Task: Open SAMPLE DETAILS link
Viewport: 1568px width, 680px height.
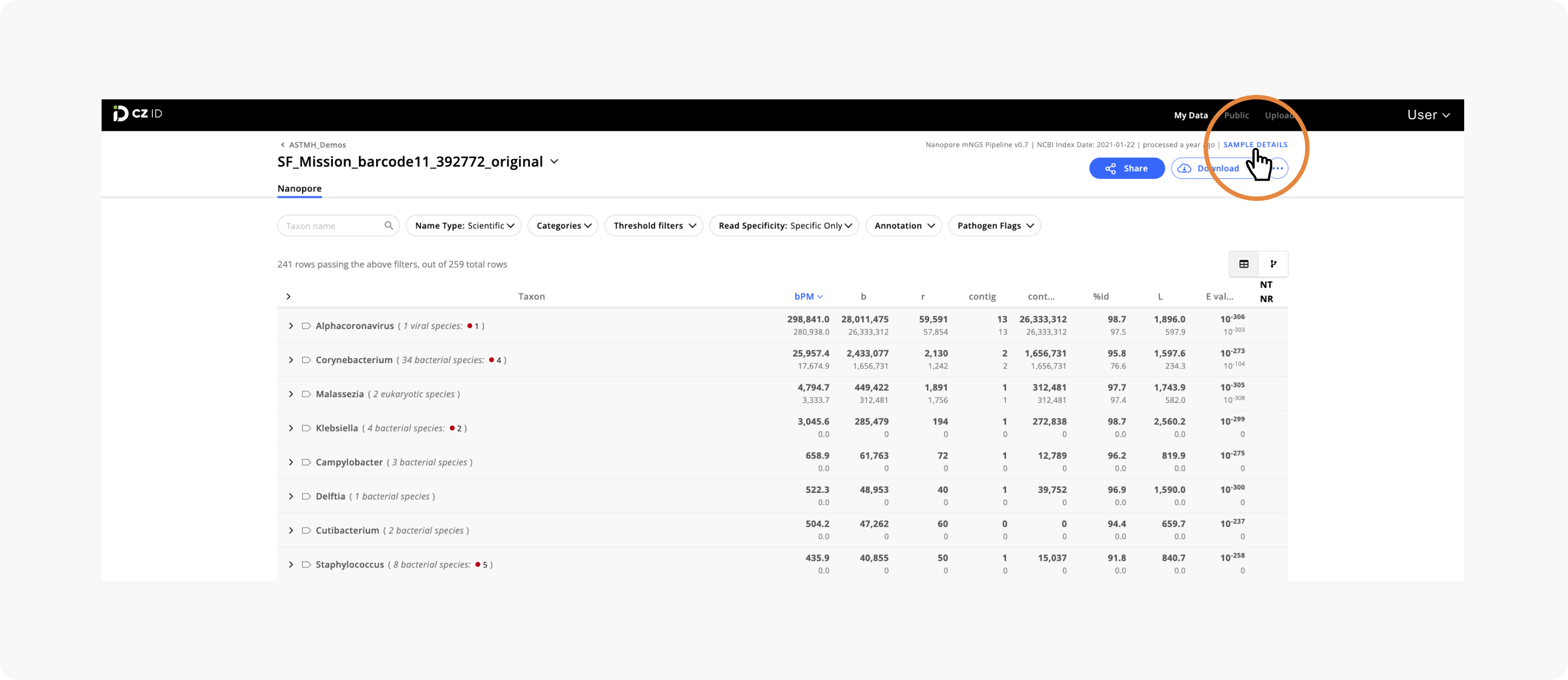Action: pos(1255,145)
